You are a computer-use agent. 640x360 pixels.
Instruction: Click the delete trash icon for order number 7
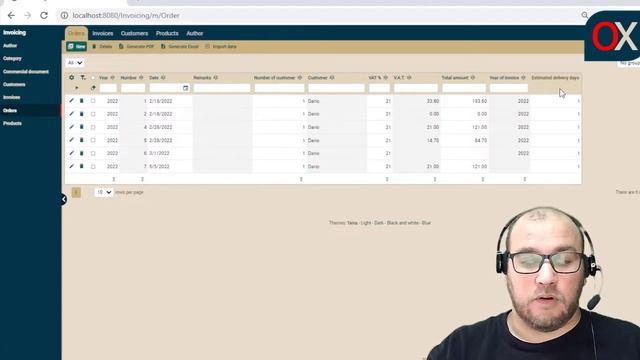tap(82, 166)
